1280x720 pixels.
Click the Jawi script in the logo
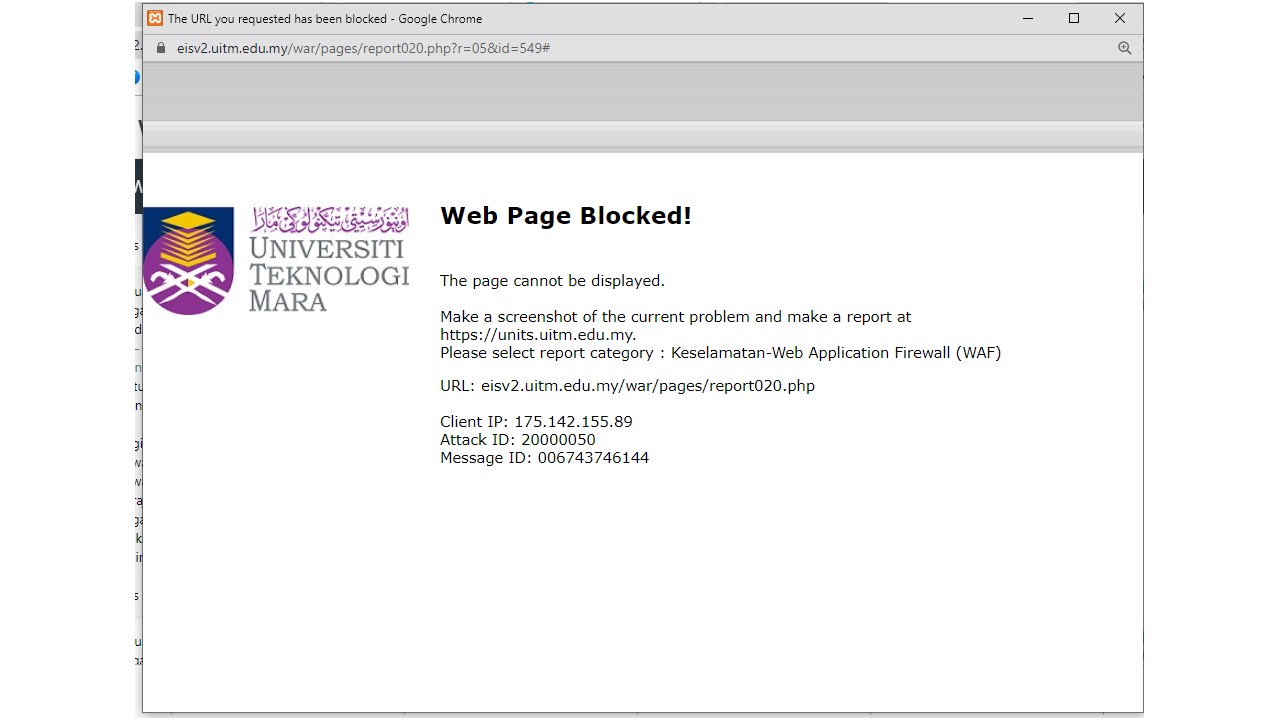[x=329, y=219]
